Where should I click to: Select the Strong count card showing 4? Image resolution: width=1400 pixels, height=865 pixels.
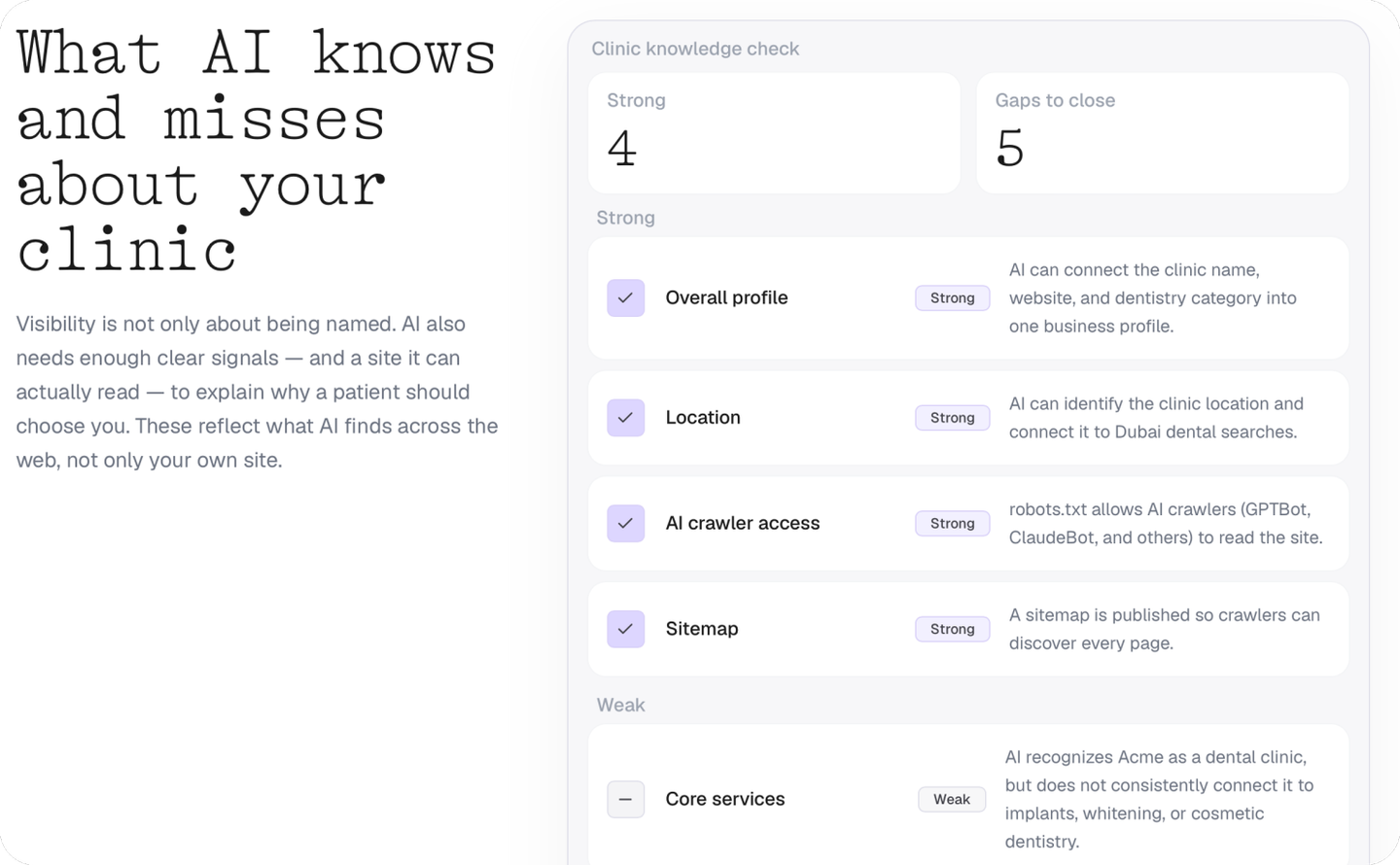click(x=774, y=133)
